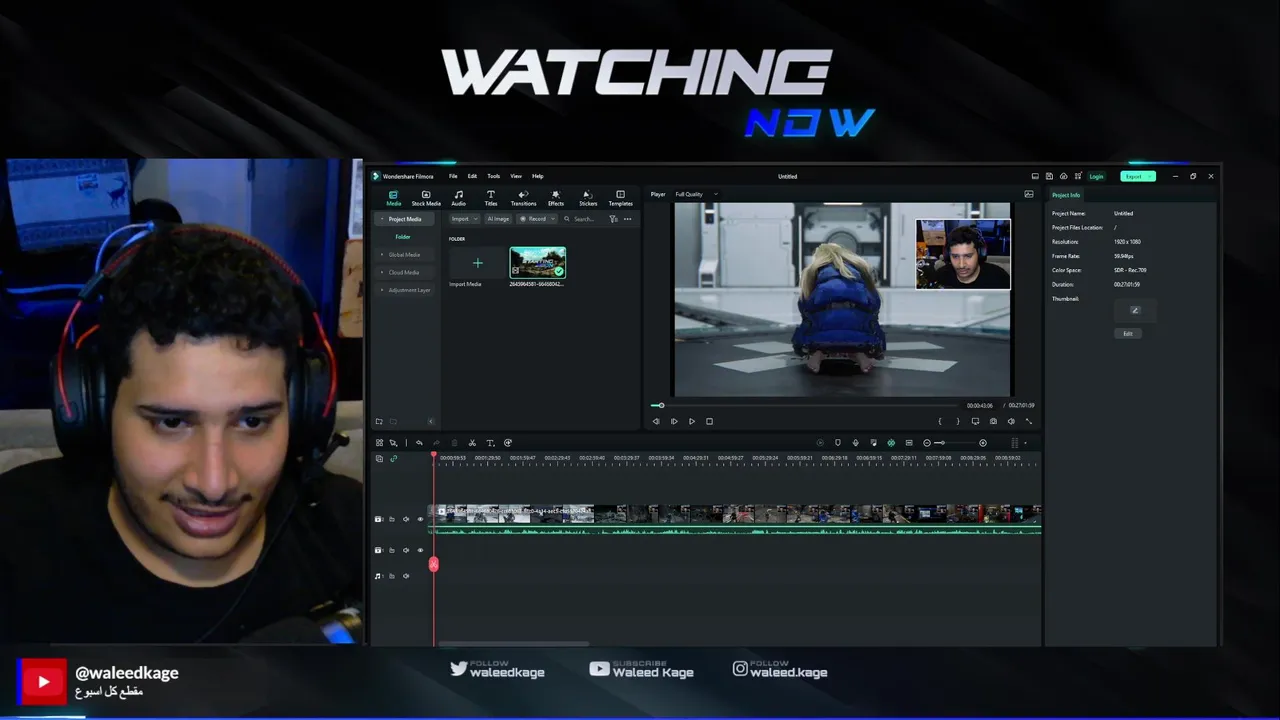Image resolution: width=1280 pixels, height=720 pixels.
Task: Select Folder under Project Media
Action: point(402,237)
